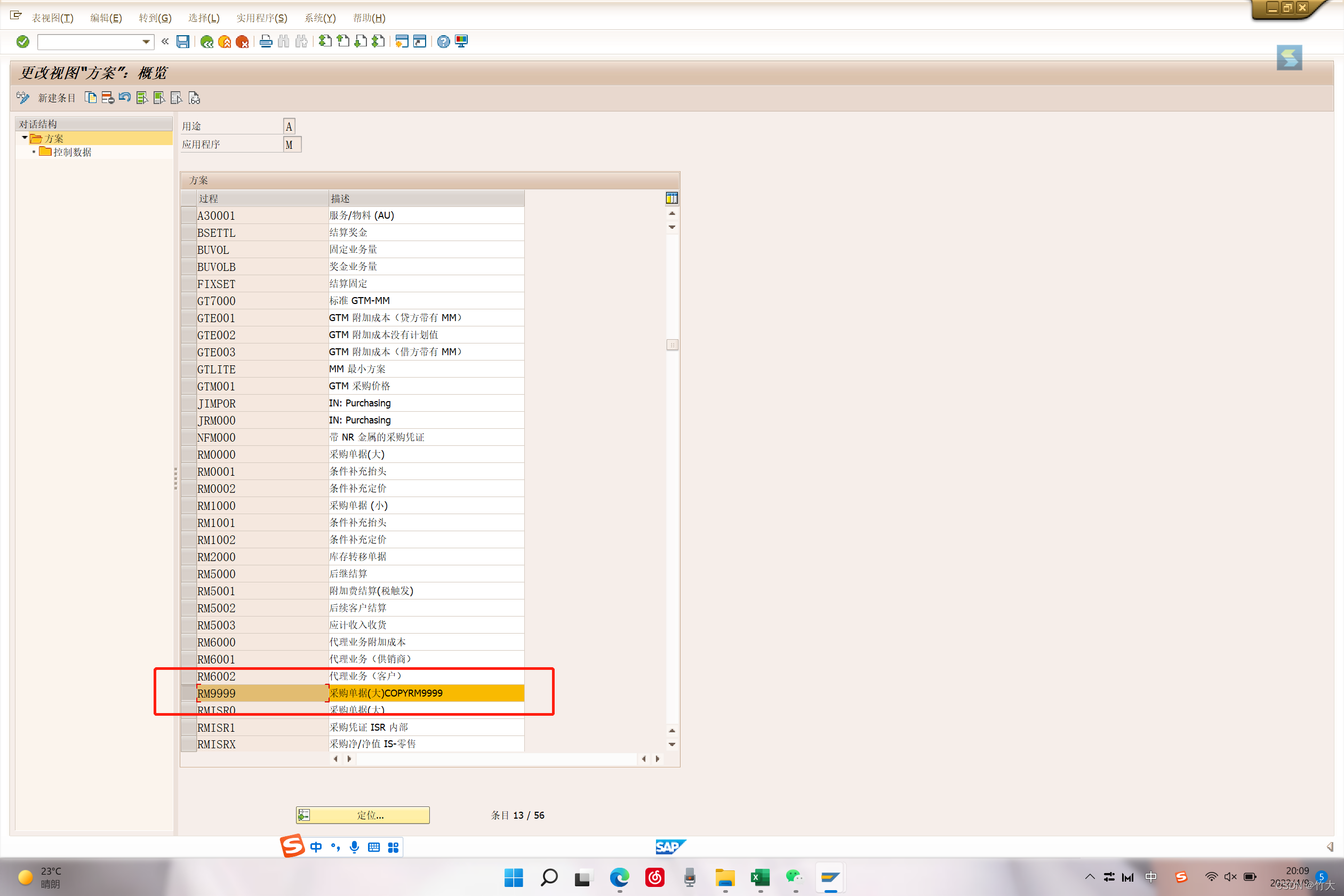Click the table settings icon above scrollbar

click(x=671, y=198)
